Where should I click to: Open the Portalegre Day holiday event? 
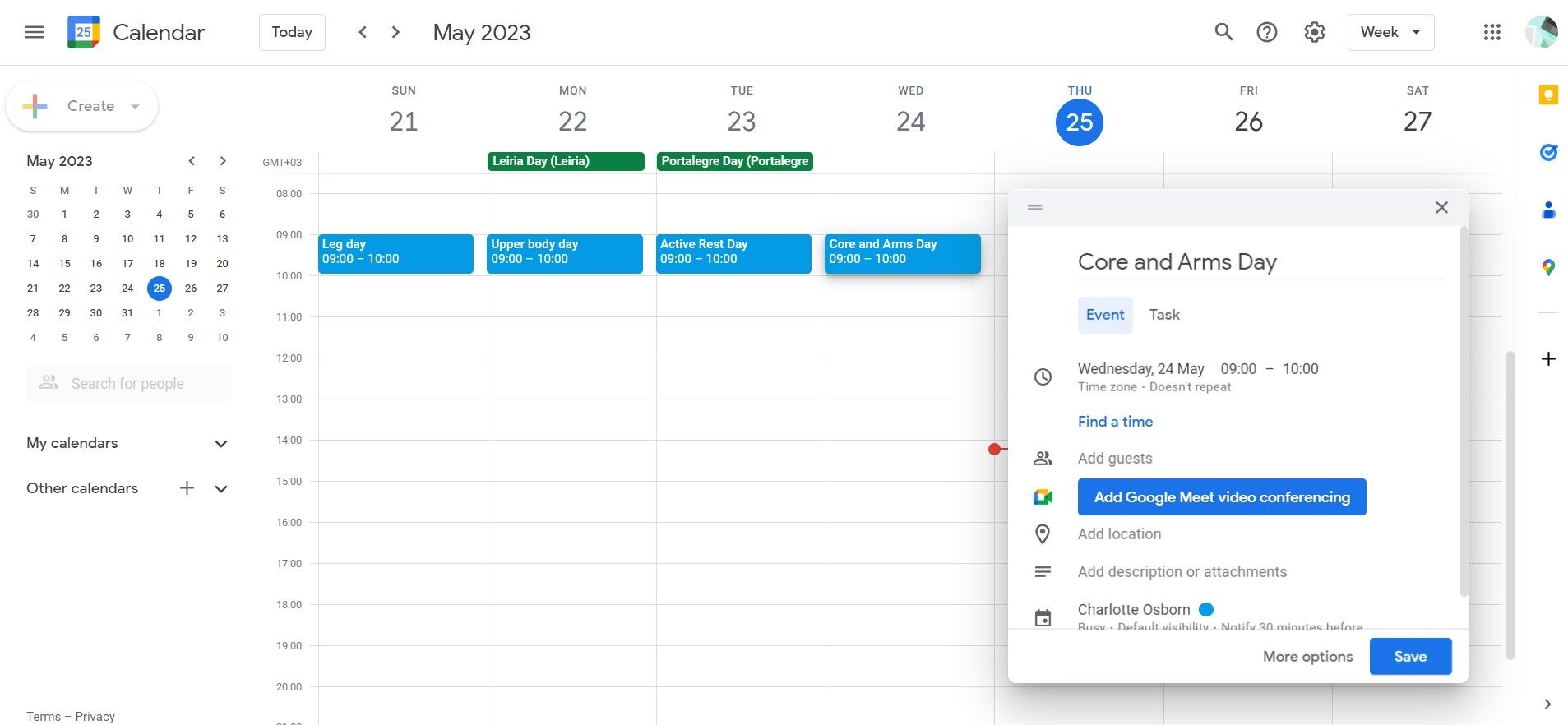[735, 161]
